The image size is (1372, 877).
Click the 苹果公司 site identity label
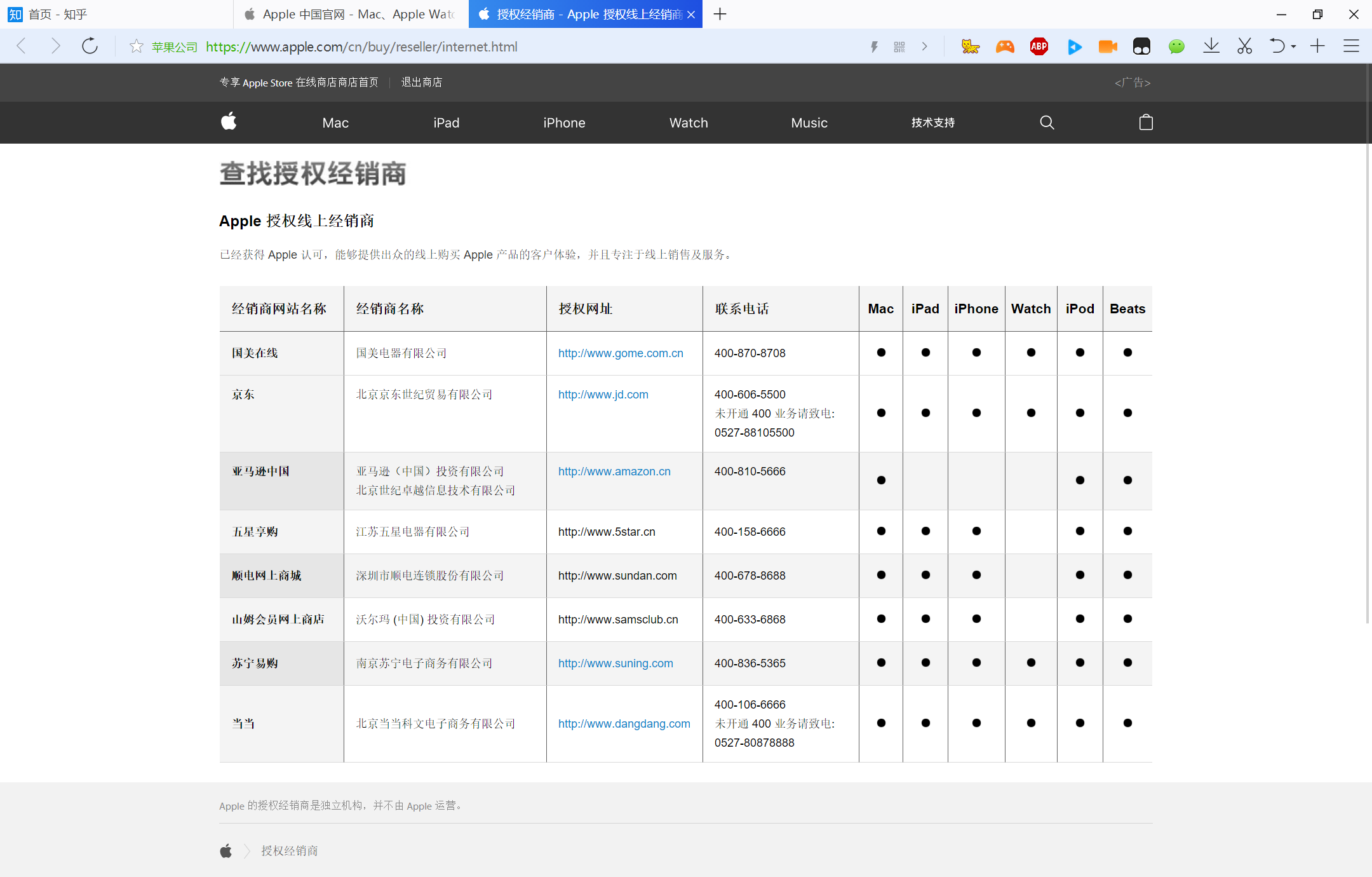coord(175,47)
